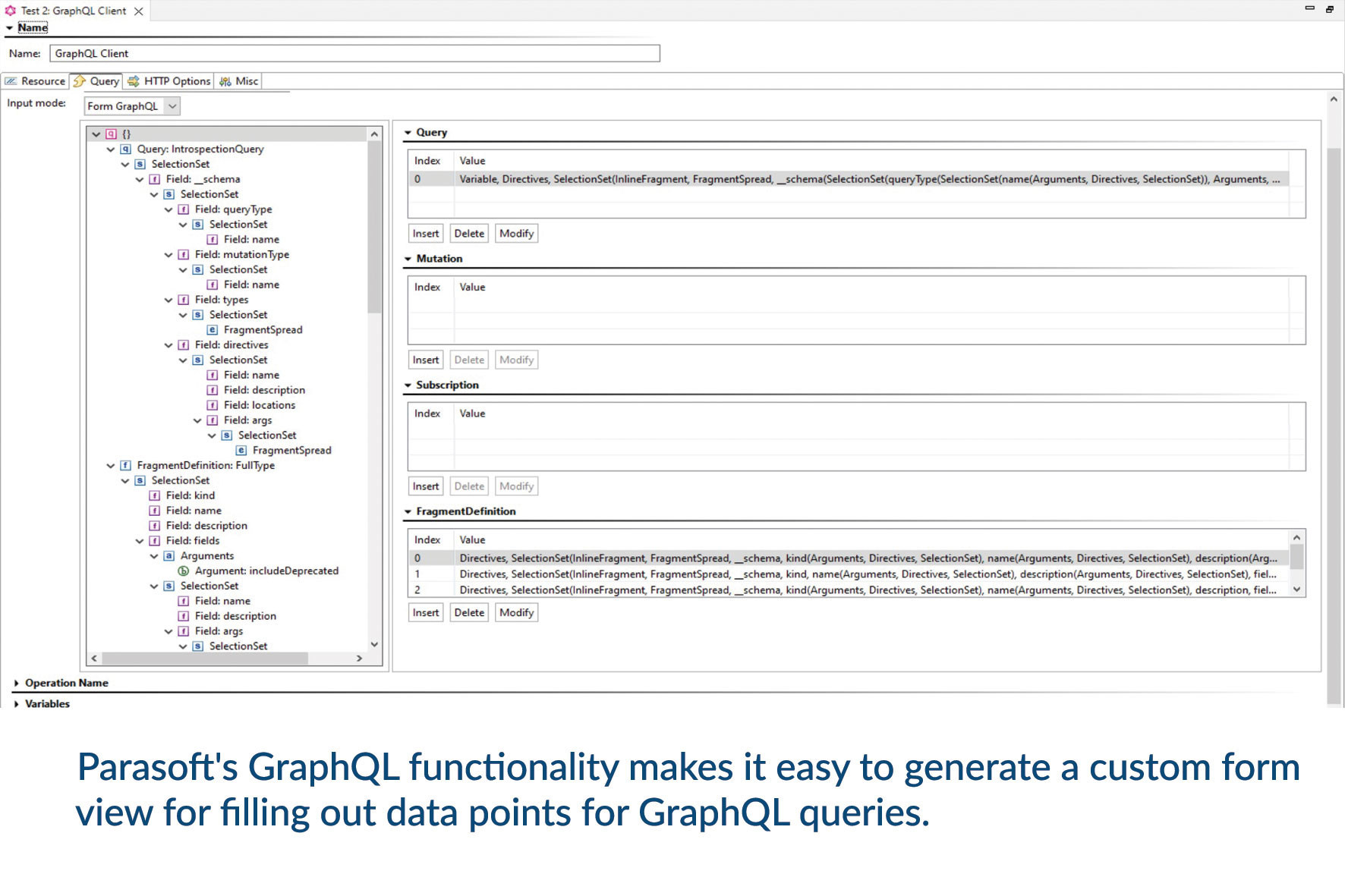The height and width of the screenshot is (896, 1345).
Task: Switch to the Misc tab
Action: click(x=238, y=81)
